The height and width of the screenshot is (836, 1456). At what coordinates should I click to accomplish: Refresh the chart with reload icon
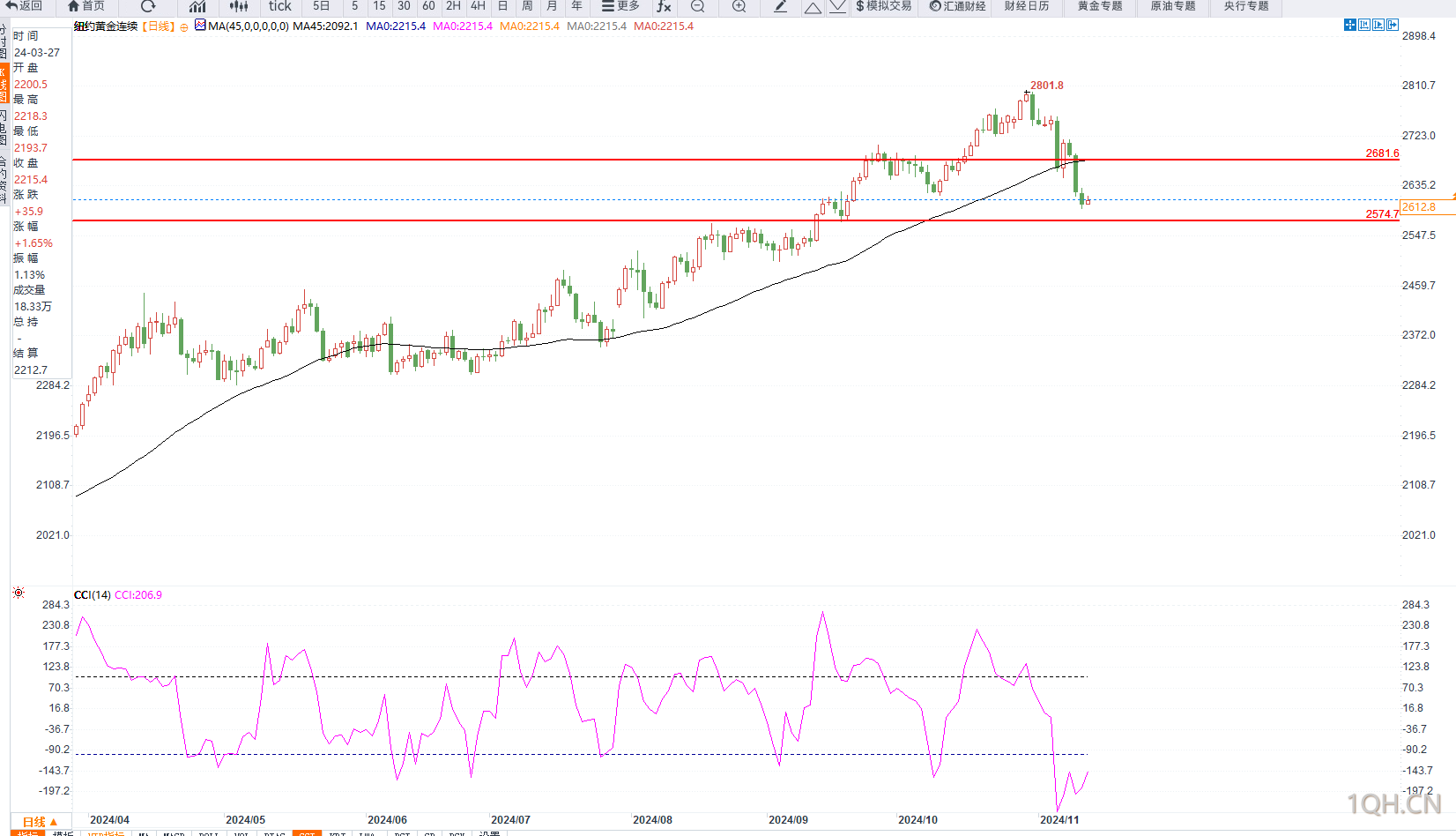tap(148, 6)
